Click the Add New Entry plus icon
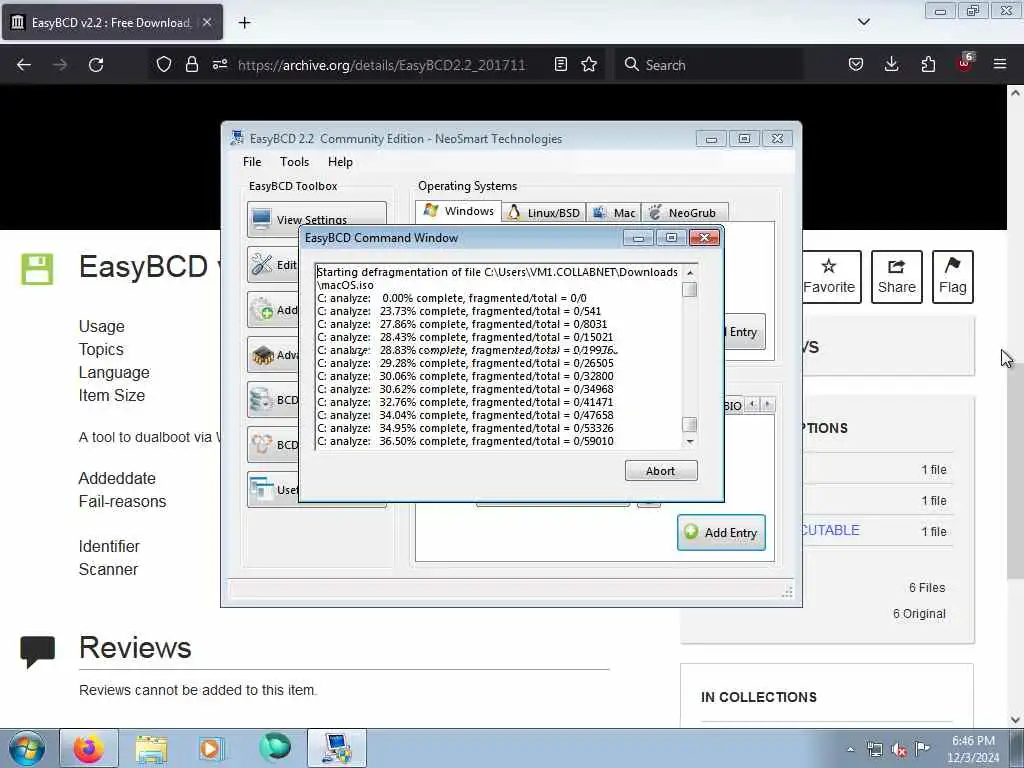The width and height of the screenshot is (1024, 768). point(262,309)
